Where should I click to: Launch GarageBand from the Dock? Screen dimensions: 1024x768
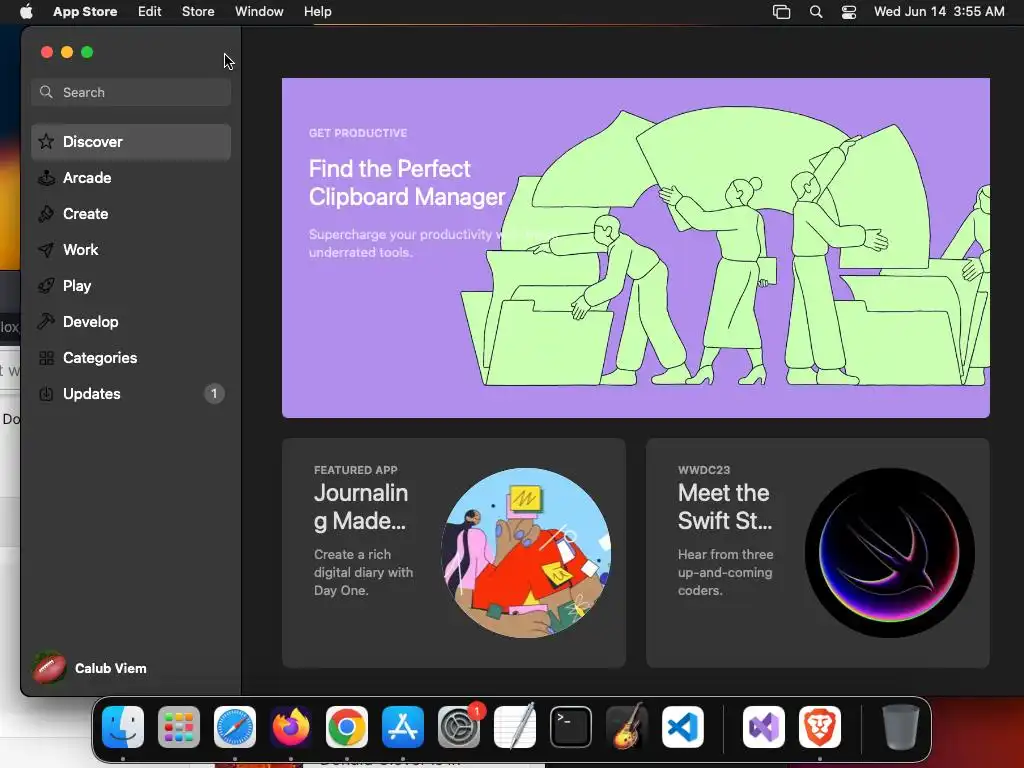pos(627,727)
